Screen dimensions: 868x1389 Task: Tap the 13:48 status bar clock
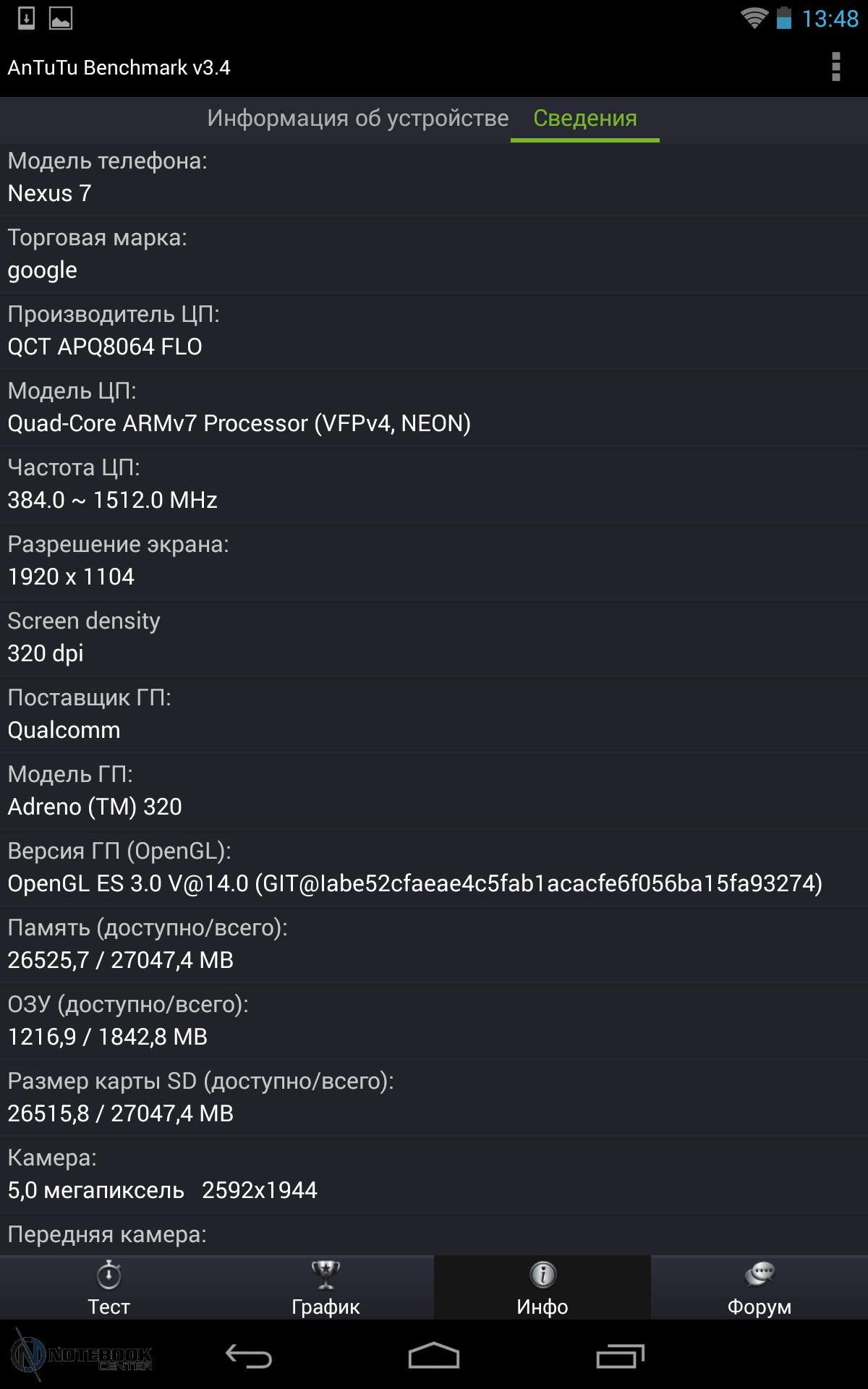click(x=830, y=19)
